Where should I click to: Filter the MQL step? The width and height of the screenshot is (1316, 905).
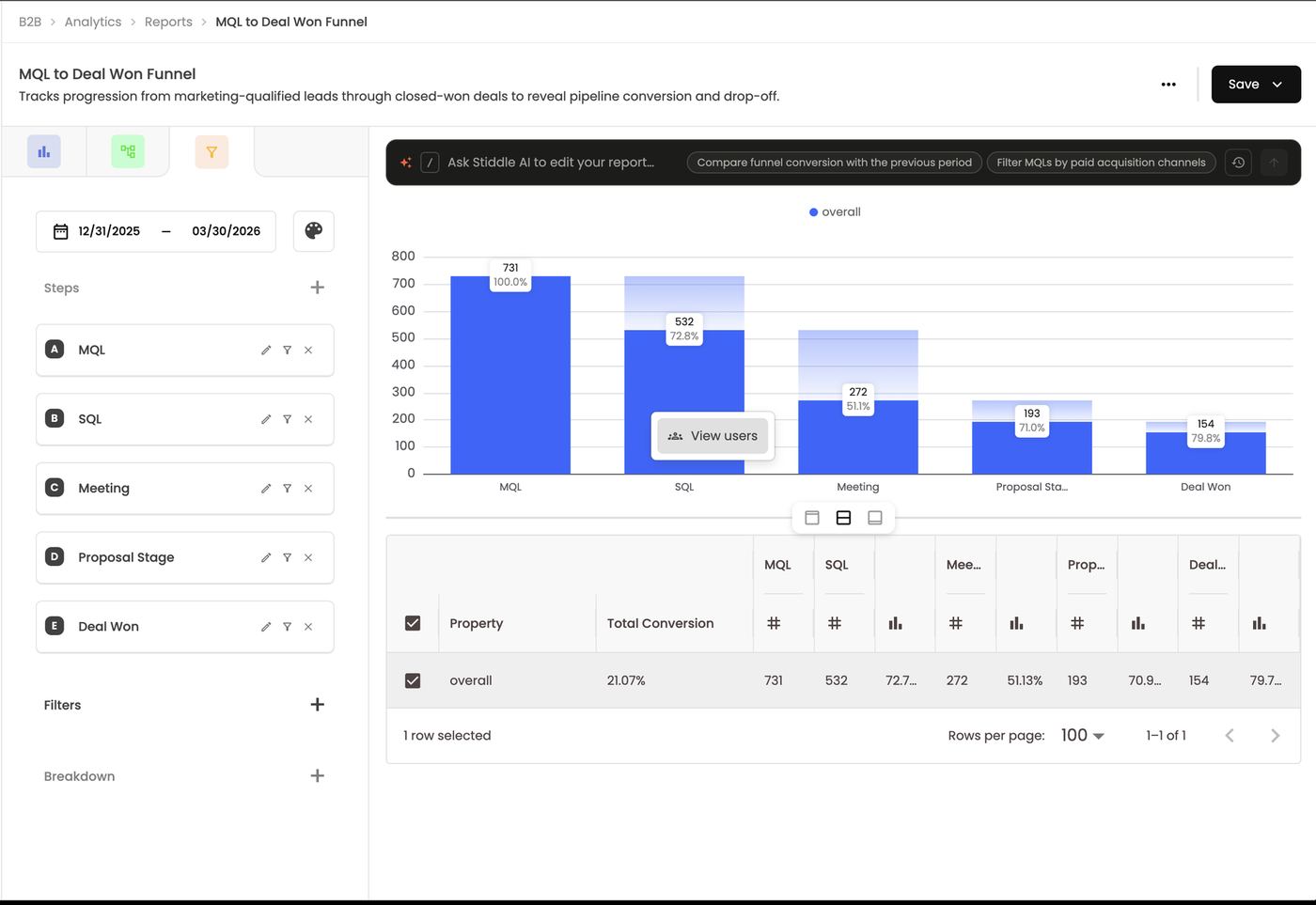tap(287, 350)
